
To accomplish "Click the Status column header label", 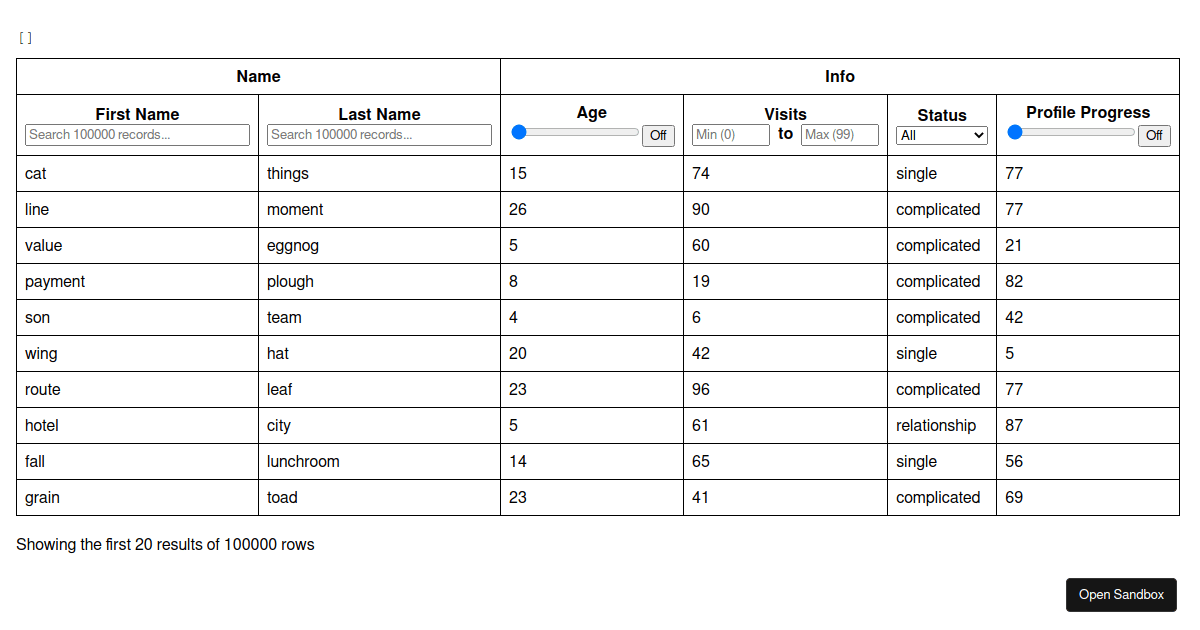I will [x=941, y=115].
